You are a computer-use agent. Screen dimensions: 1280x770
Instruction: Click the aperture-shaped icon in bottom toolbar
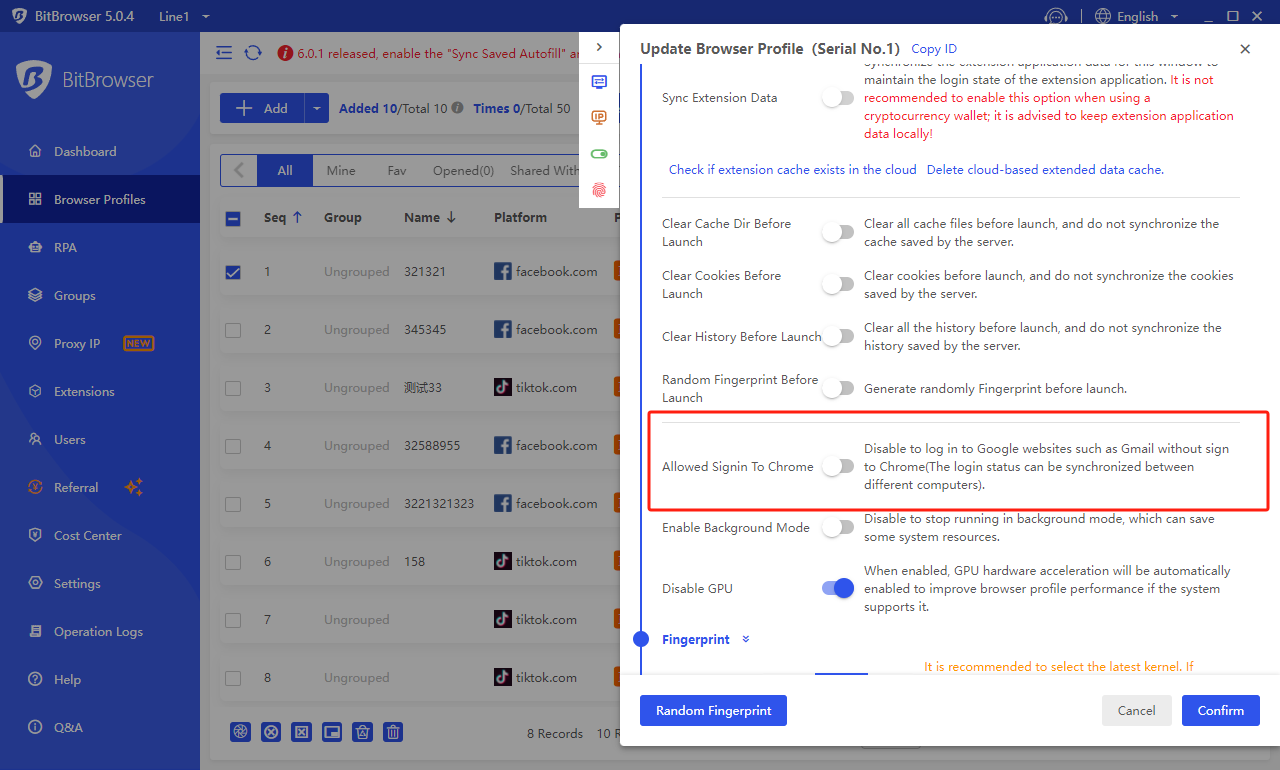[x=240, y=732]
